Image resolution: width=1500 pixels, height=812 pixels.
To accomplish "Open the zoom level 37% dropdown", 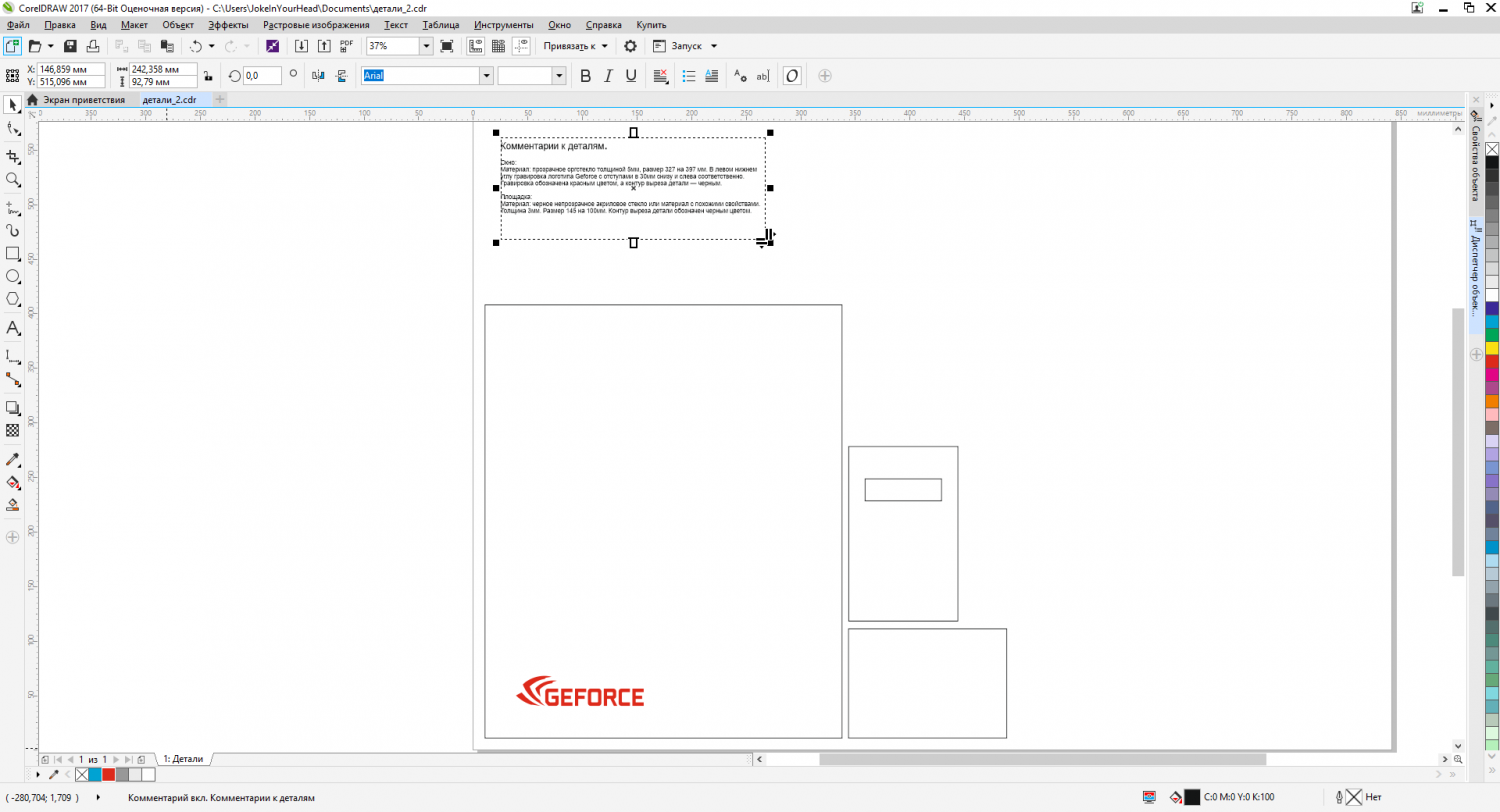I will coord(427,46).
